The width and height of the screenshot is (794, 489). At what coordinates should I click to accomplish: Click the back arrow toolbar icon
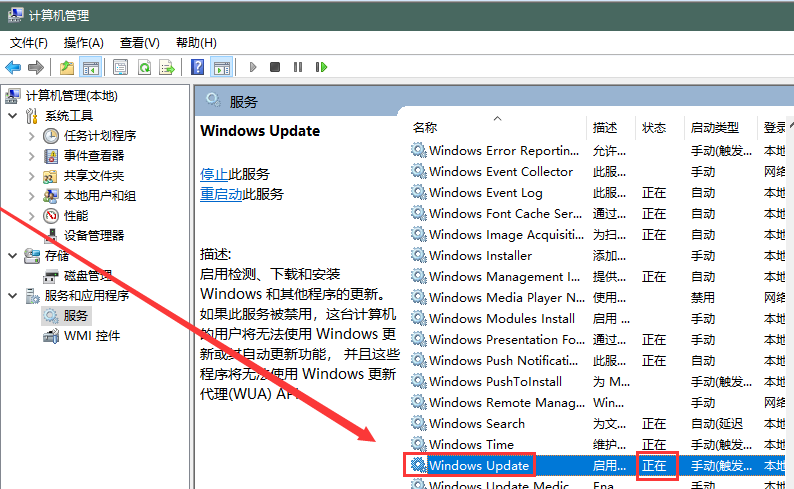pyautogui.click(x=13, y=67)
